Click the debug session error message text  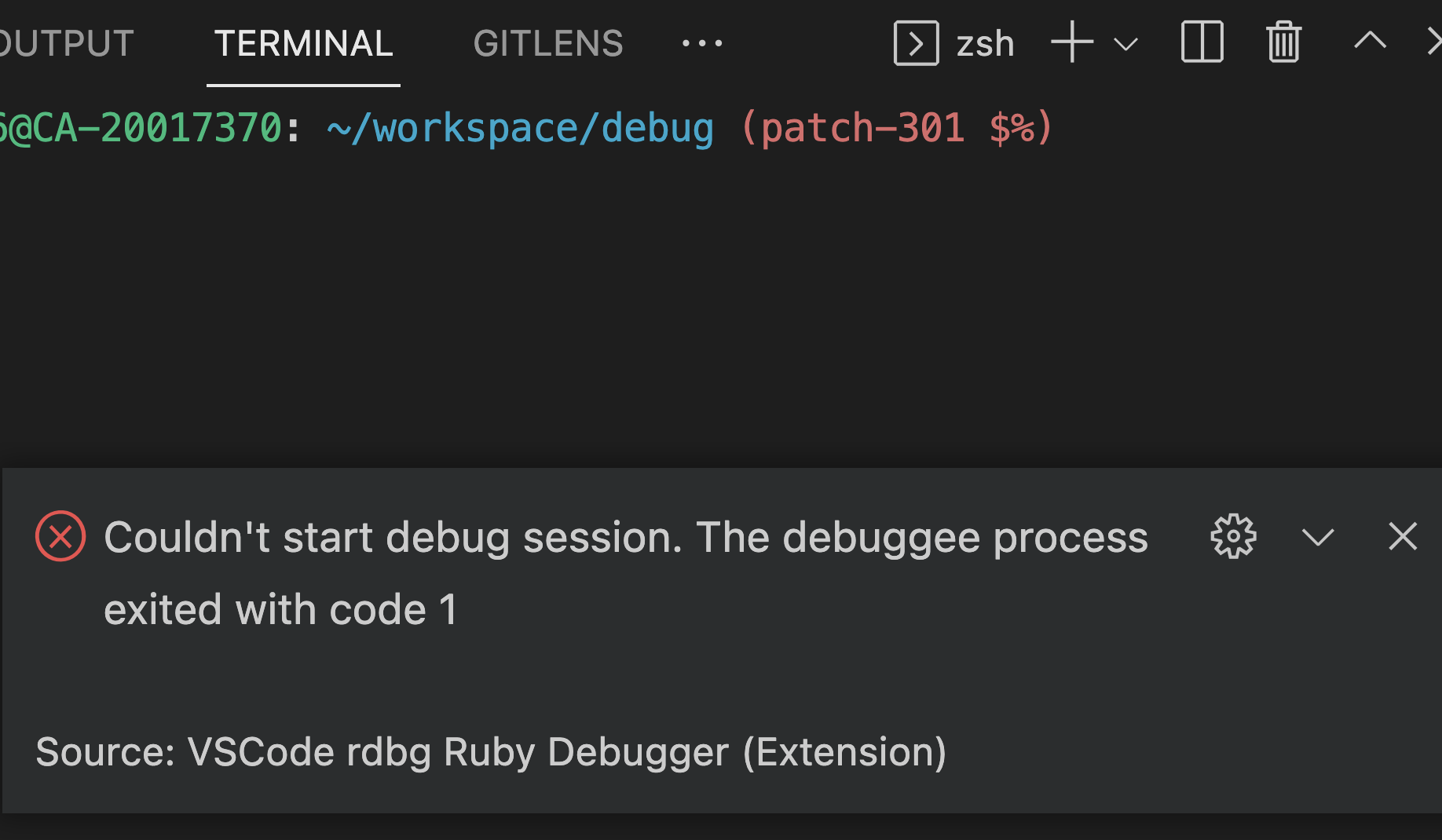(x=626, y=573)
